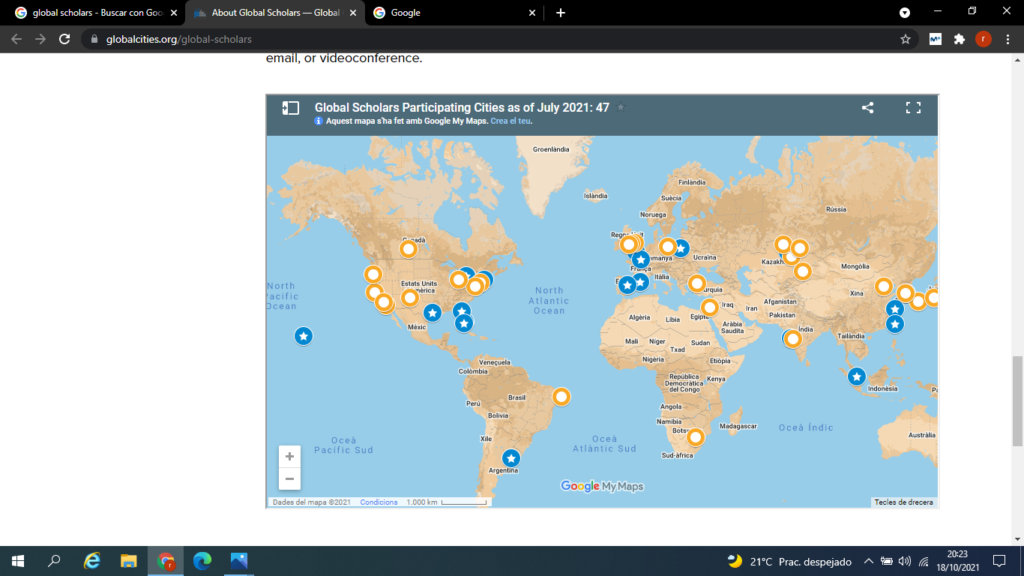Select the blue star marker near Indonesia

[856, 377]
